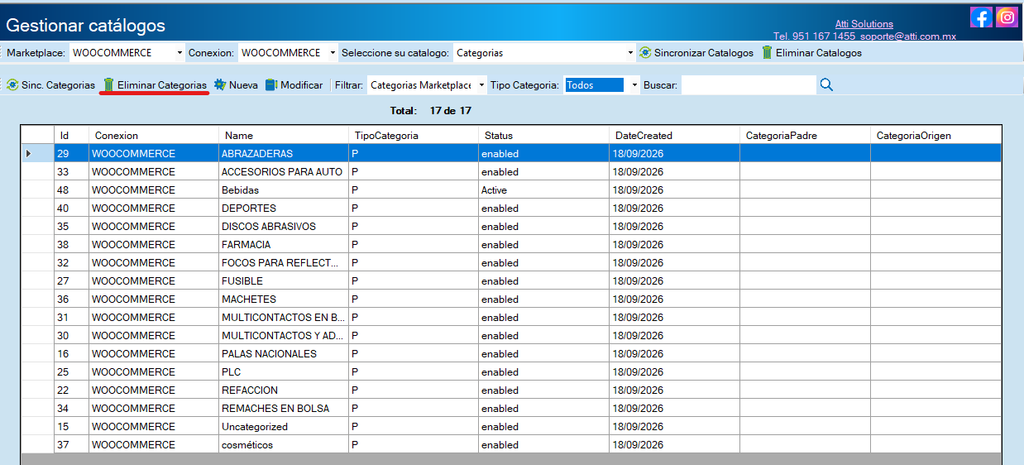Screen dimensions: 1024x465
Task: Open the Facebook icon link
Action: click(981, 17)
